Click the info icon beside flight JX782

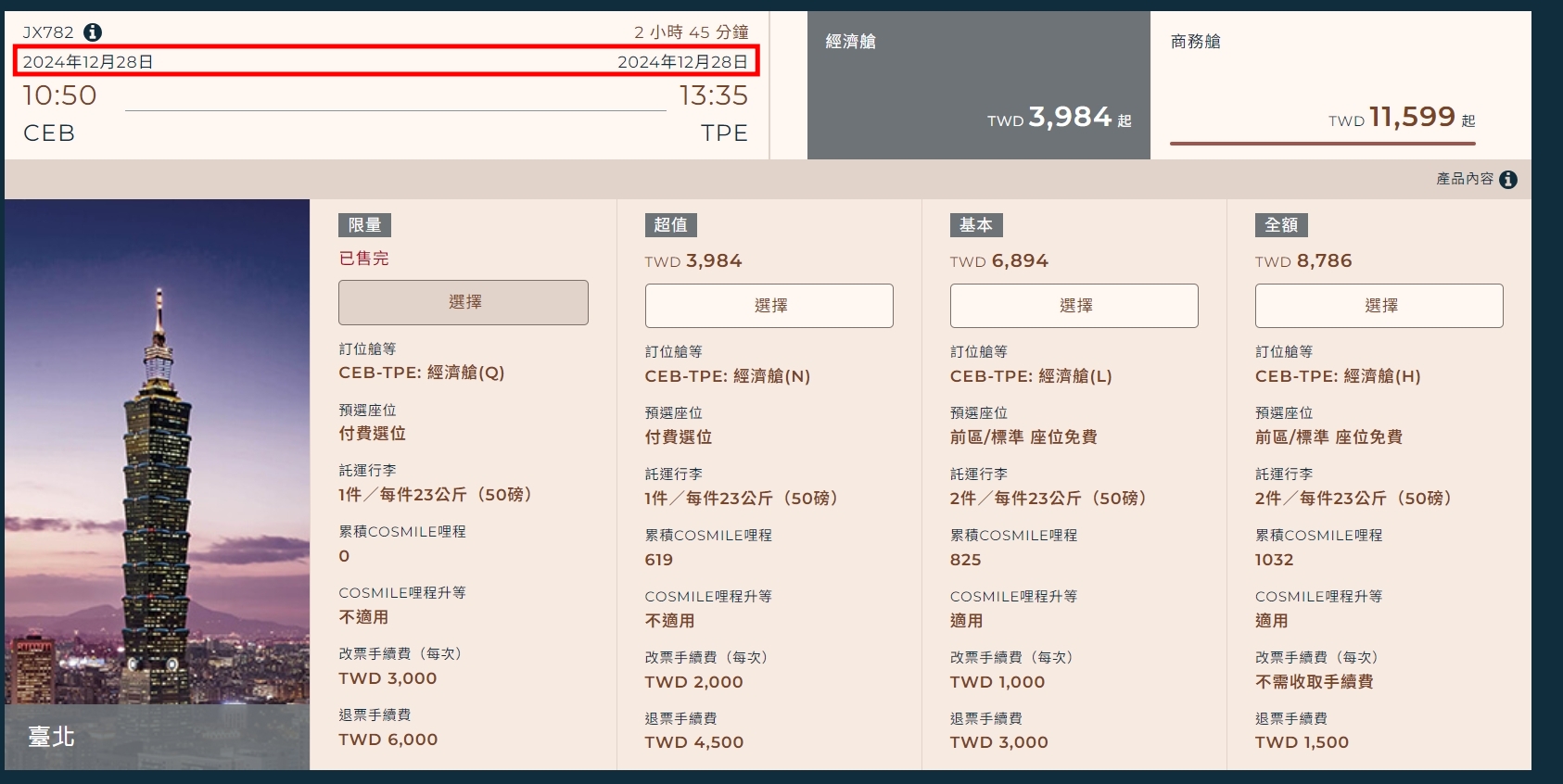click(93, 32)
